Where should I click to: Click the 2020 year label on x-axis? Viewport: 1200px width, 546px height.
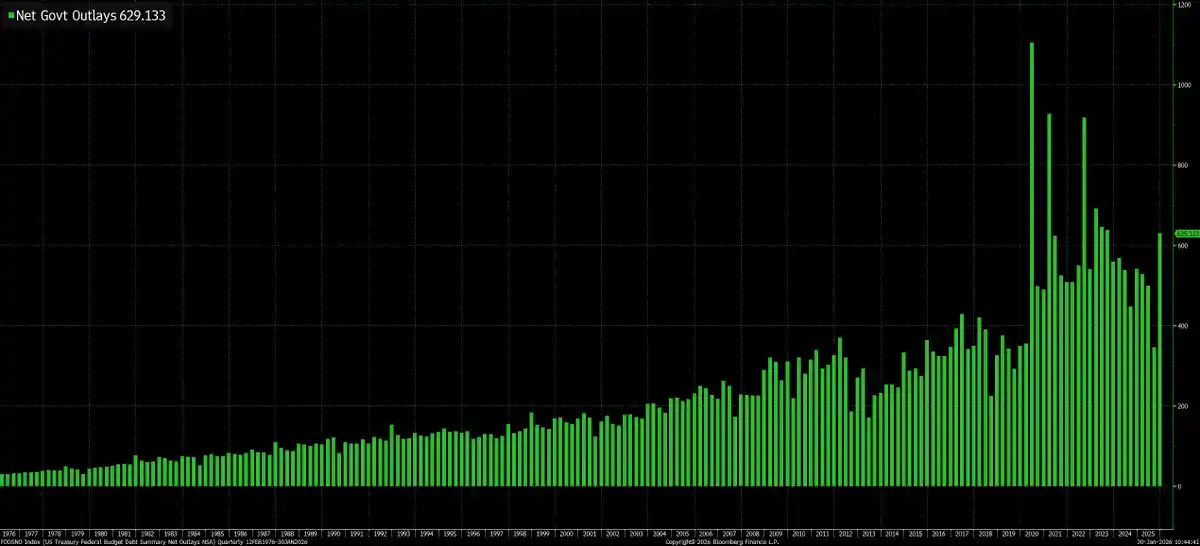coord(1031,534)
